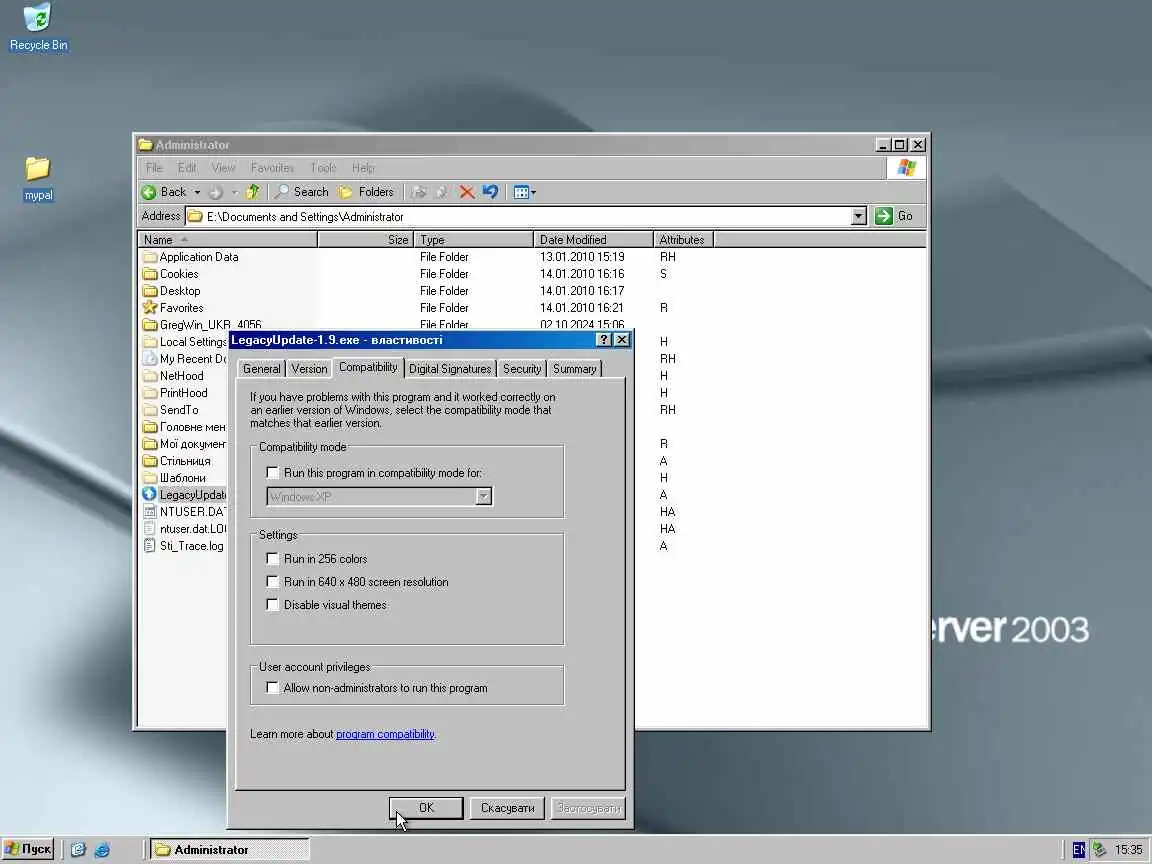Viewport: 1152px width, 864px height.
Task: Open the Favorites menu in Explorer
Action: [x=272, y=168]
